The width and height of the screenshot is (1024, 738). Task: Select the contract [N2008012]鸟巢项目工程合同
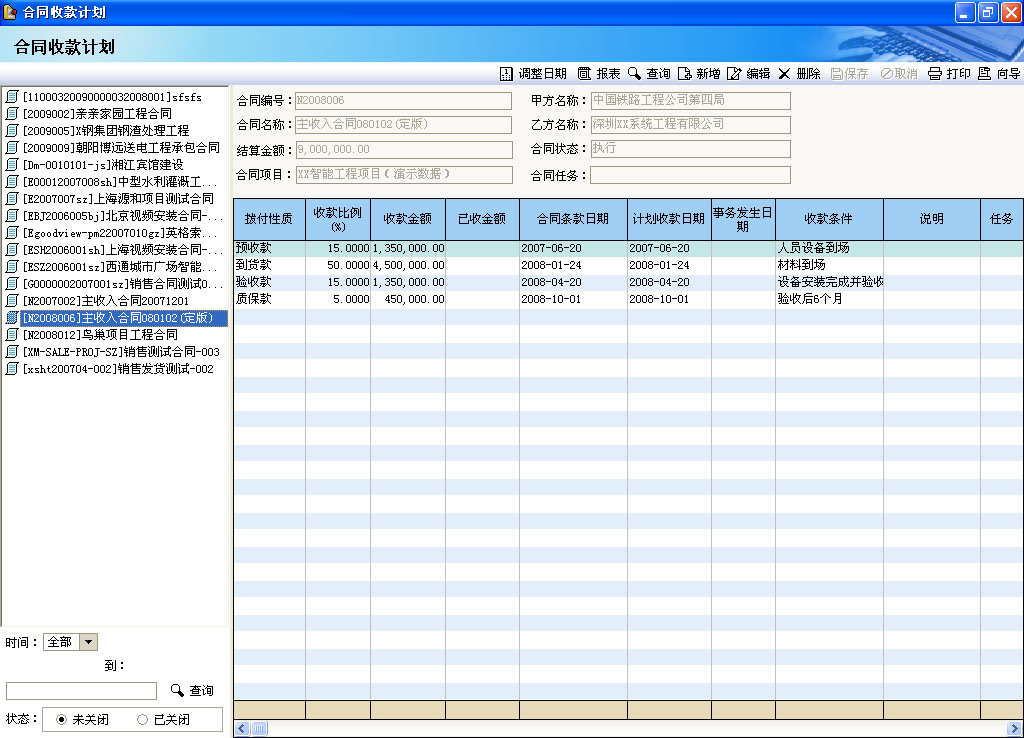pos(100,335)
